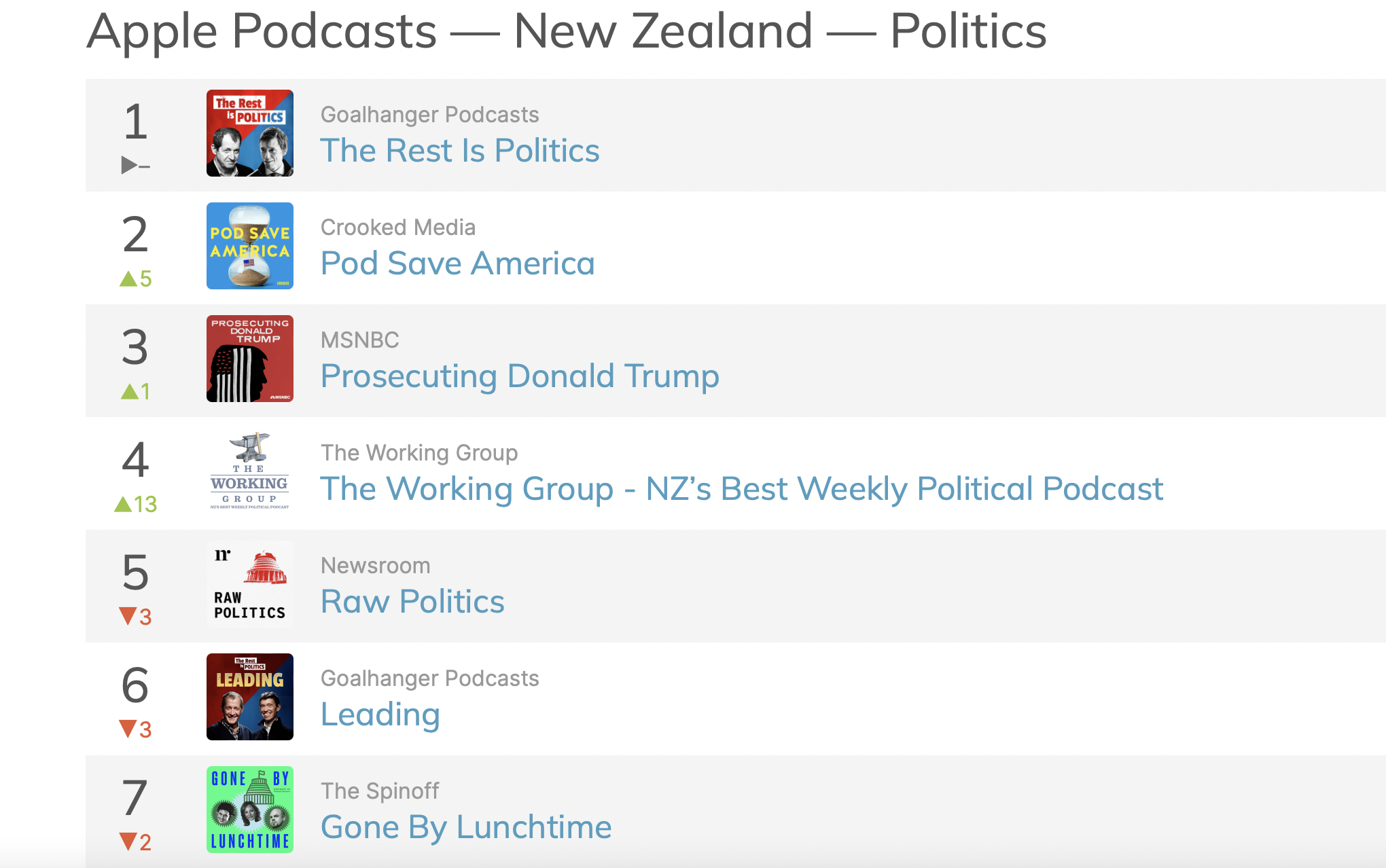Click the green up-5 rank change indicator
Viewport: 1386px width, 868px height.
click(x=136, y=278)
